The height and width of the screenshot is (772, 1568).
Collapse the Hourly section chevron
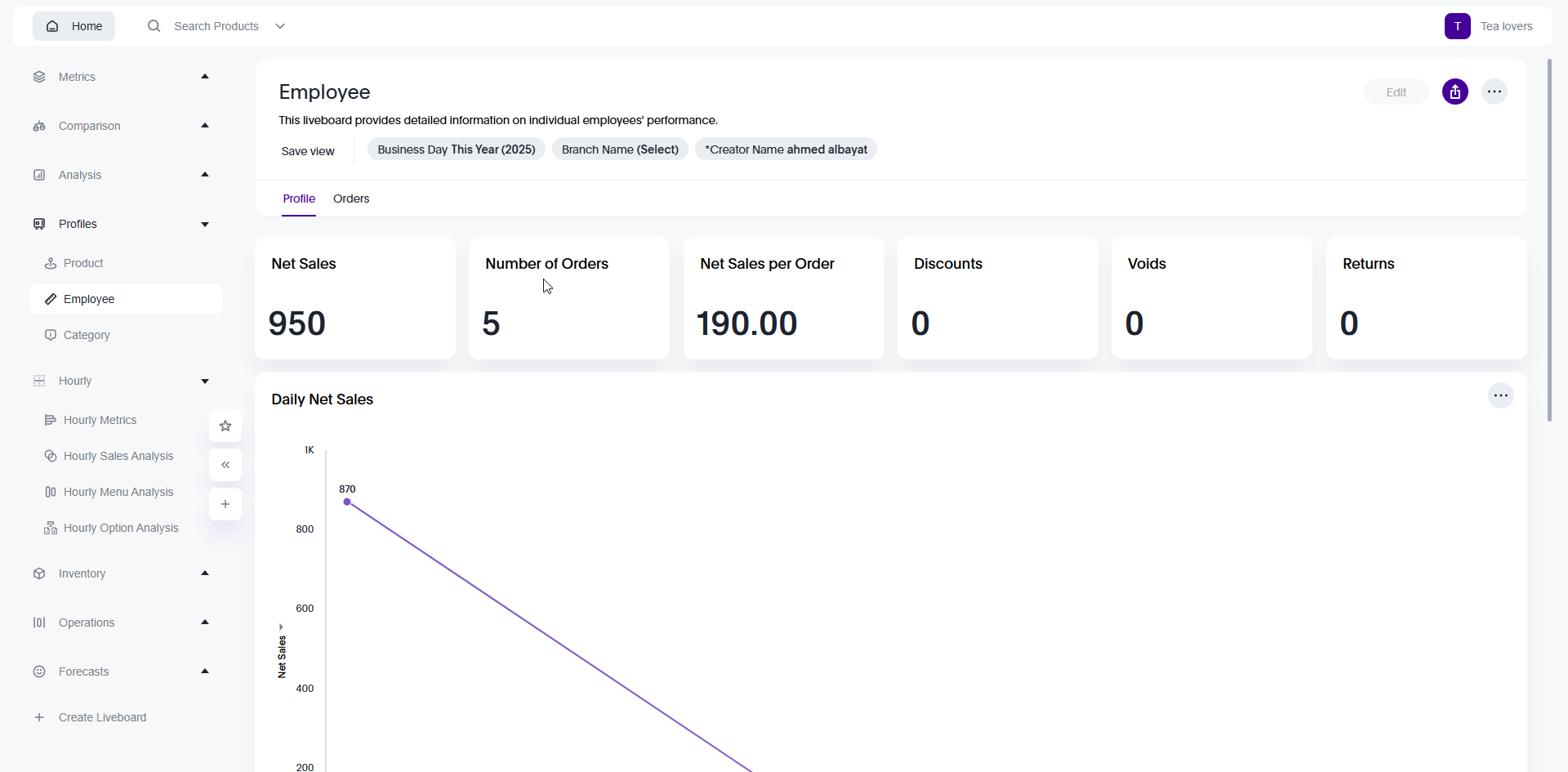pos(204,380)
